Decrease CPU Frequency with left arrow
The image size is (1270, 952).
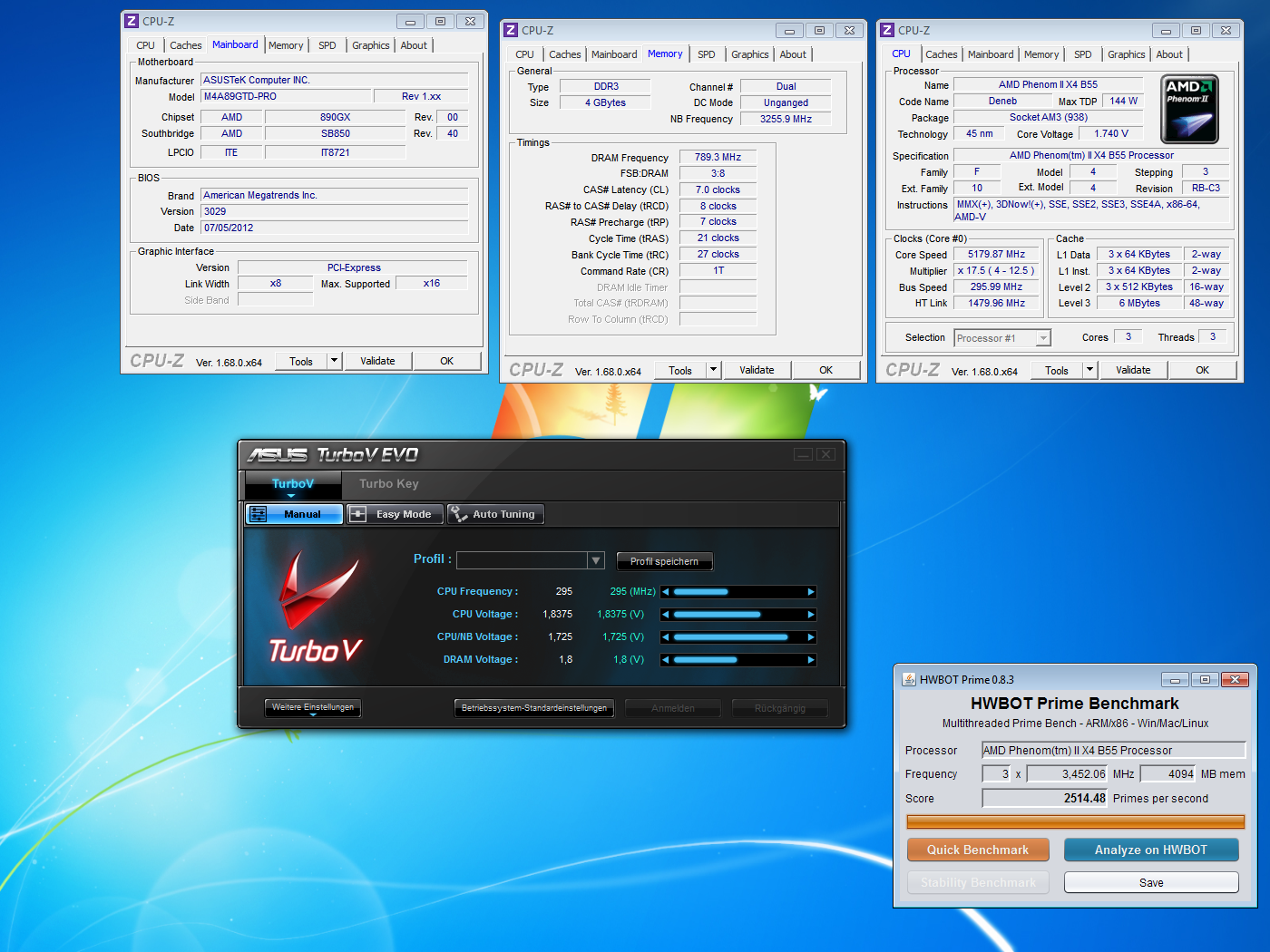[666, 592]
